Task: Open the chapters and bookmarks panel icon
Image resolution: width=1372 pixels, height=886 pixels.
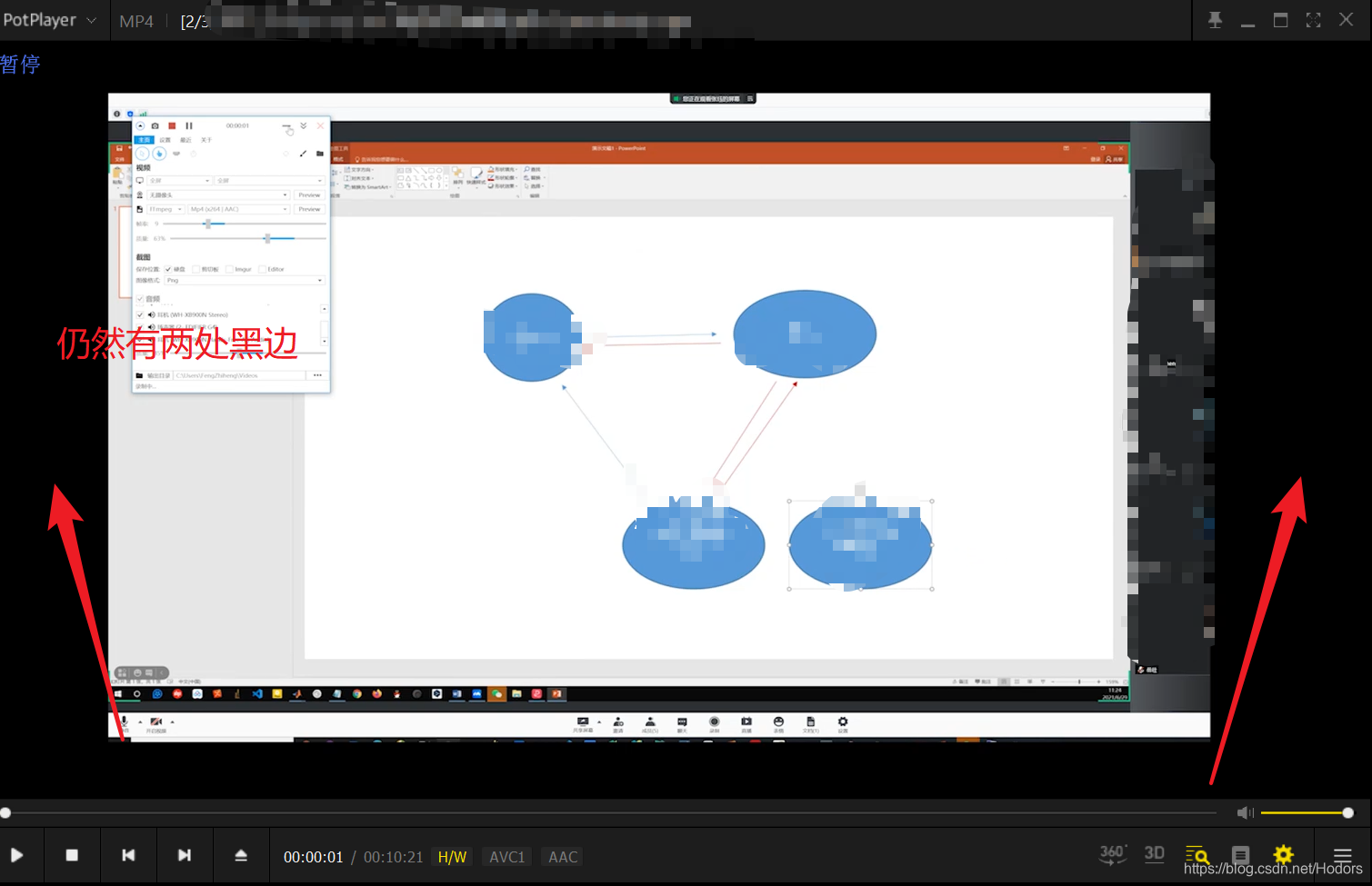Action: pyautogui.click(x=1240, y=855)
